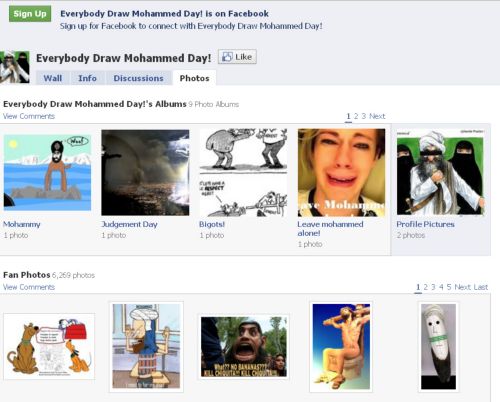
Task: Open the Leave mohammed alone! album thumbnail
Action: coord(341,172)
